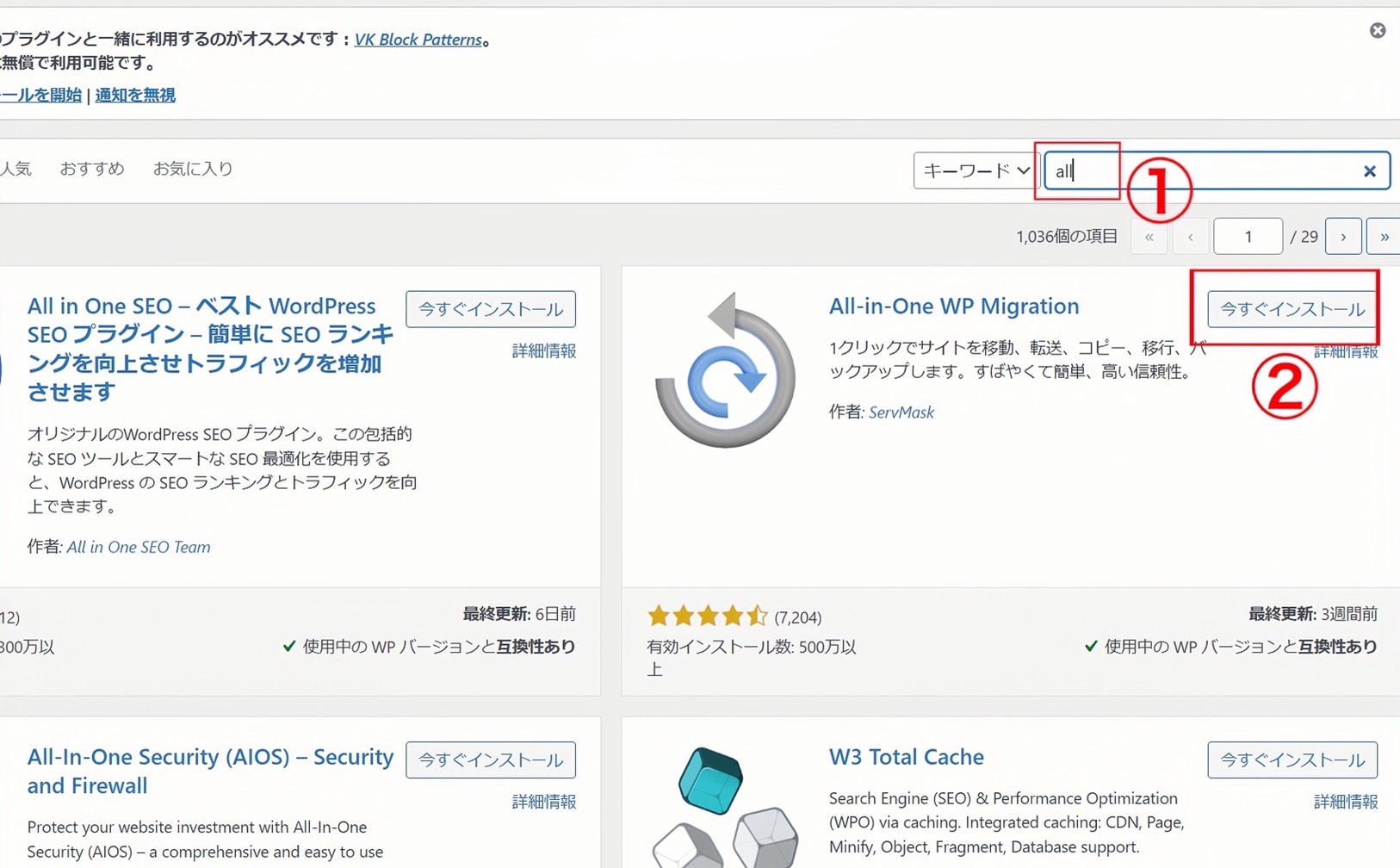Click the 通知を無視 link
The image size is (1400, 868).
click(135, 95)
